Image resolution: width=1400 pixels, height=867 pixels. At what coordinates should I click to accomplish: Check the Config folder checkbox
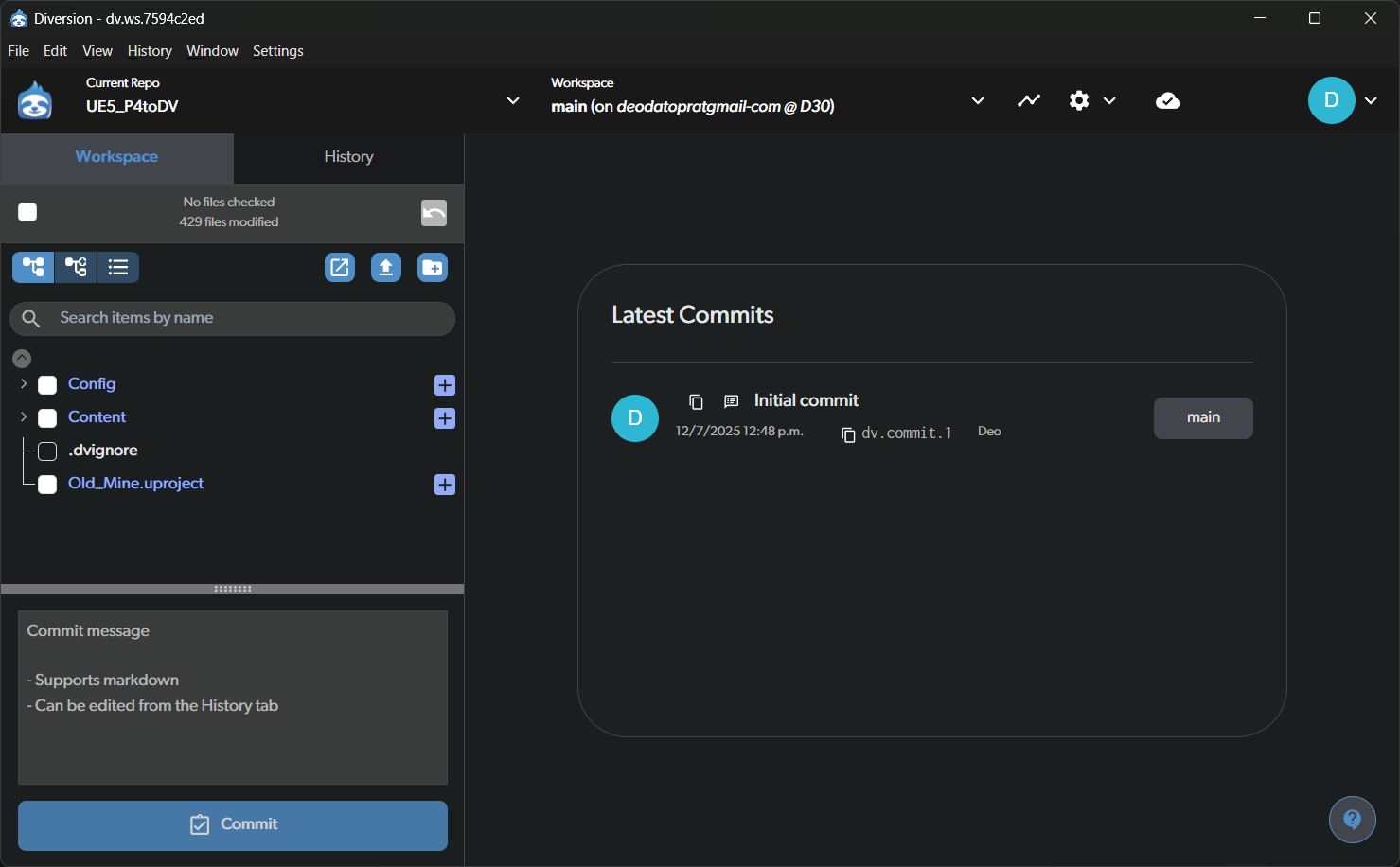coord(47,385)
